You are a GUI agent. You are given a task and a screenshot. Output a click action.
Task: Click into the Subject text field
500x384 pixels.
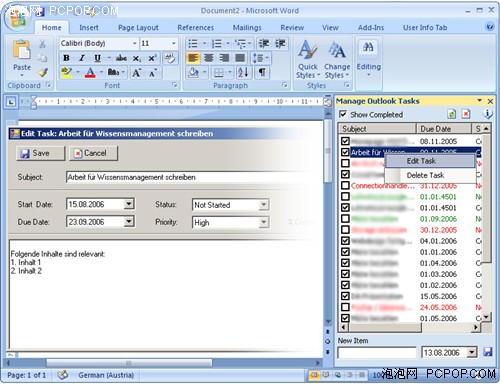pyautogui.click(x=193, y=177)
